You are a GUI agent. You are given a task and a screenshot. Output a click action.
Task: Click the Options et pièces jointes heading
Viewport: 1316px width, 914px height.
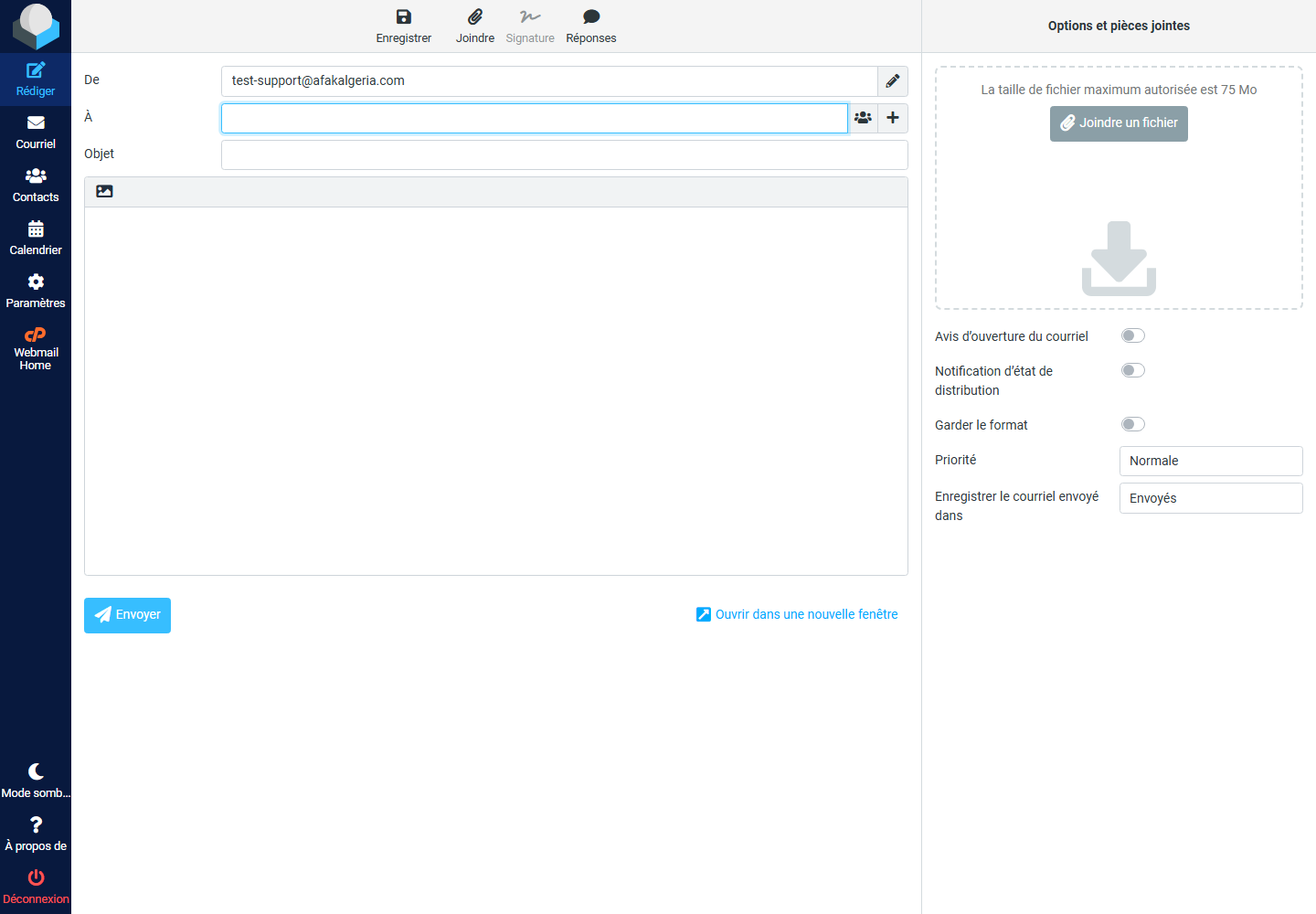(x=1119, y=27)
